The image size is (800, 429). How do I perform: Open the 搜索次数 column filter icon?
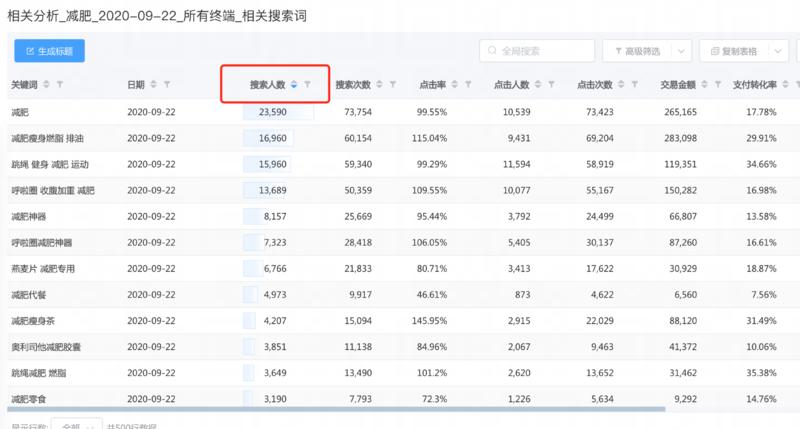[x=392, y=84]
